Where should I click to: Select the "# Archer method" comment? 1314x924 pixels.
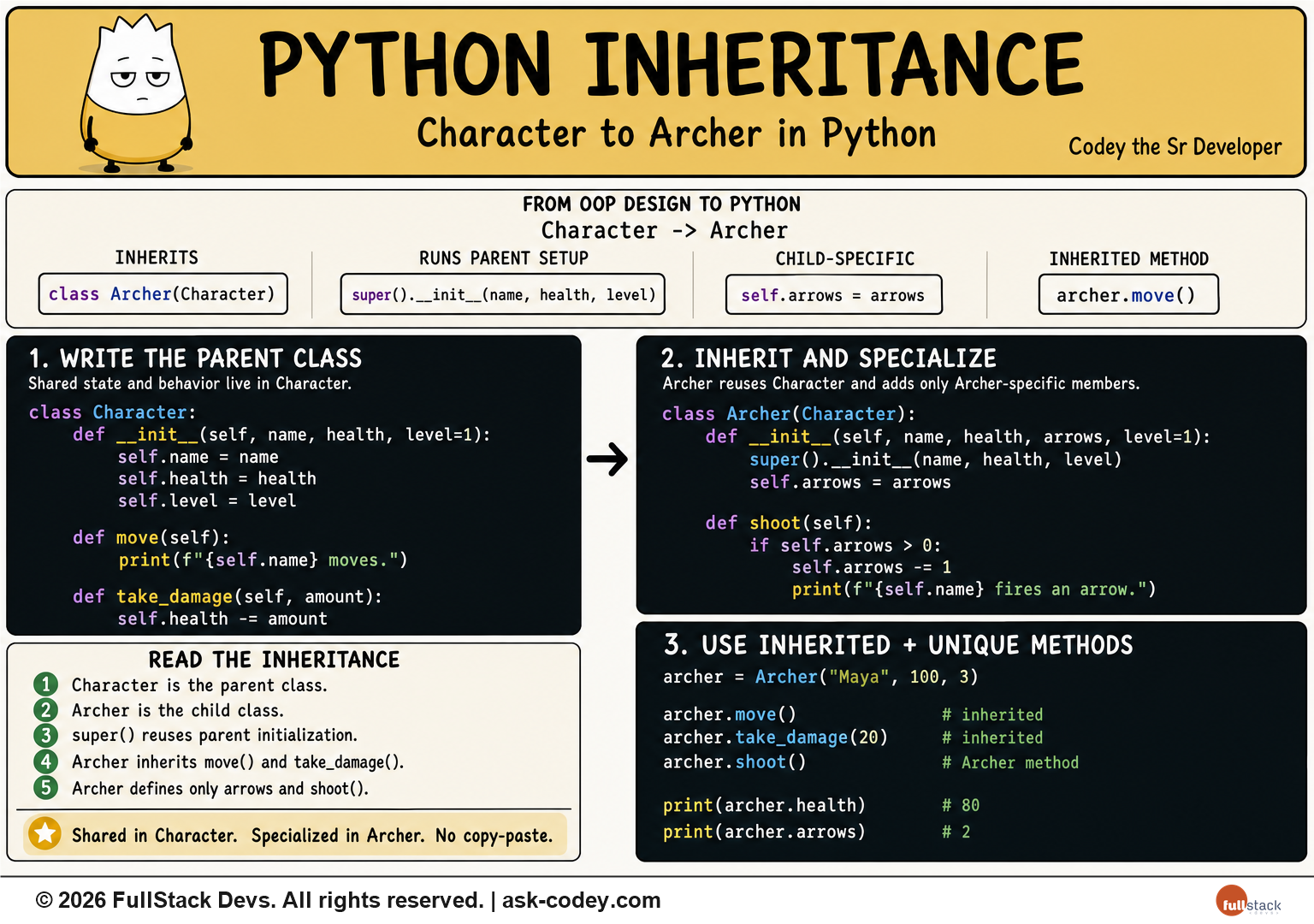pos(1010,762)
